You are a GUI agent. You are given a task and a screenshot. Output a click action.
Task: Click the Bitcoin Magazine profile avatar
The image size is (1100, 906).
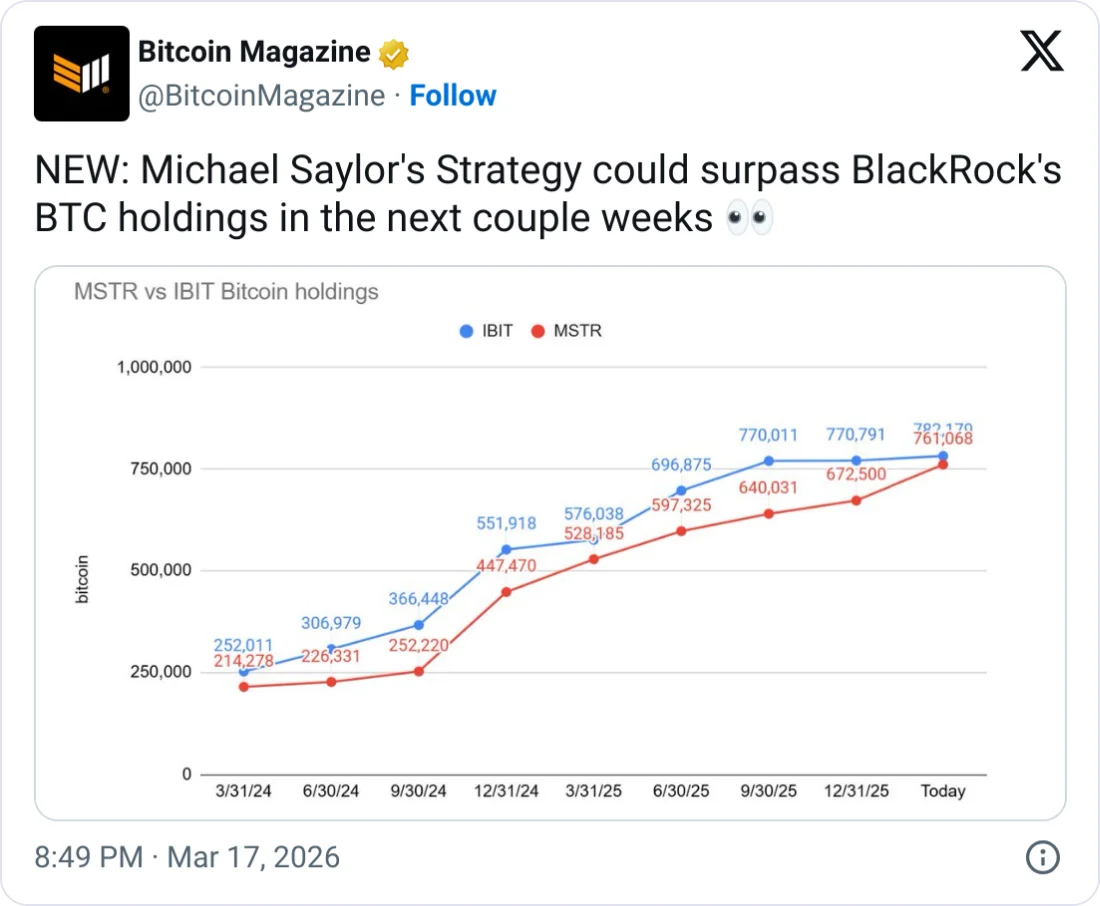coord(82,74)
